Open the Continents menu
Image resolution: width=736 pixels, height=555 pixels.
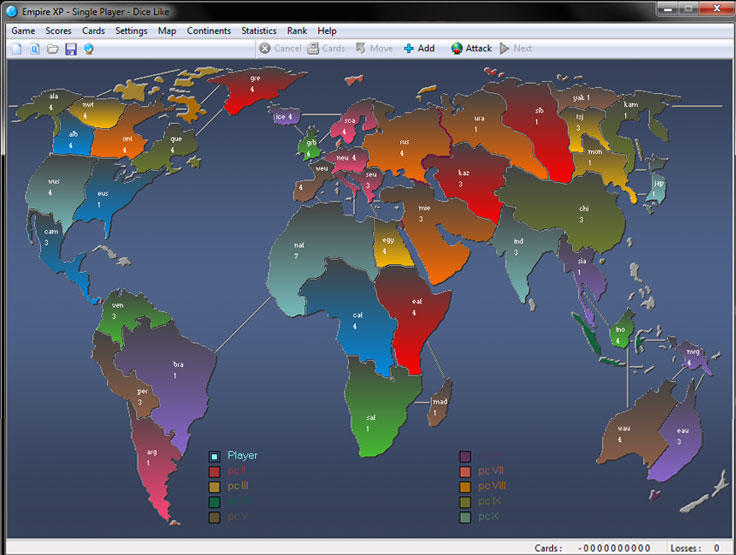[208, 31]
